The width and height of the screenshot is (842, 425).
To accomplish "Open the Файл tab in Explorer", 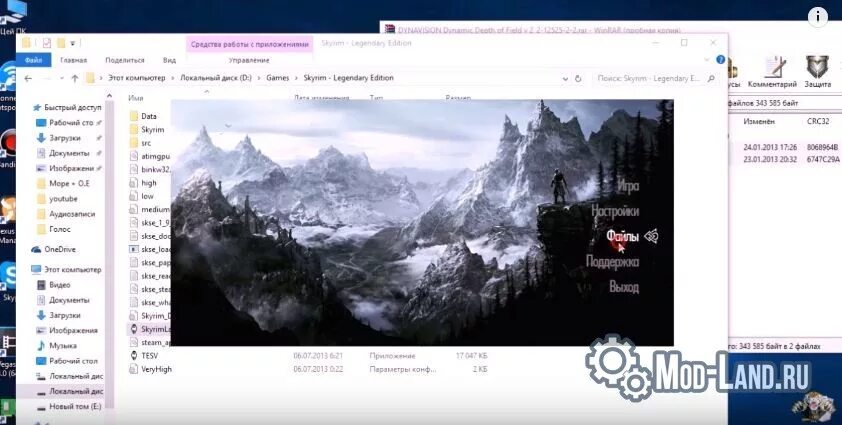I will click(x=33, y=60).
